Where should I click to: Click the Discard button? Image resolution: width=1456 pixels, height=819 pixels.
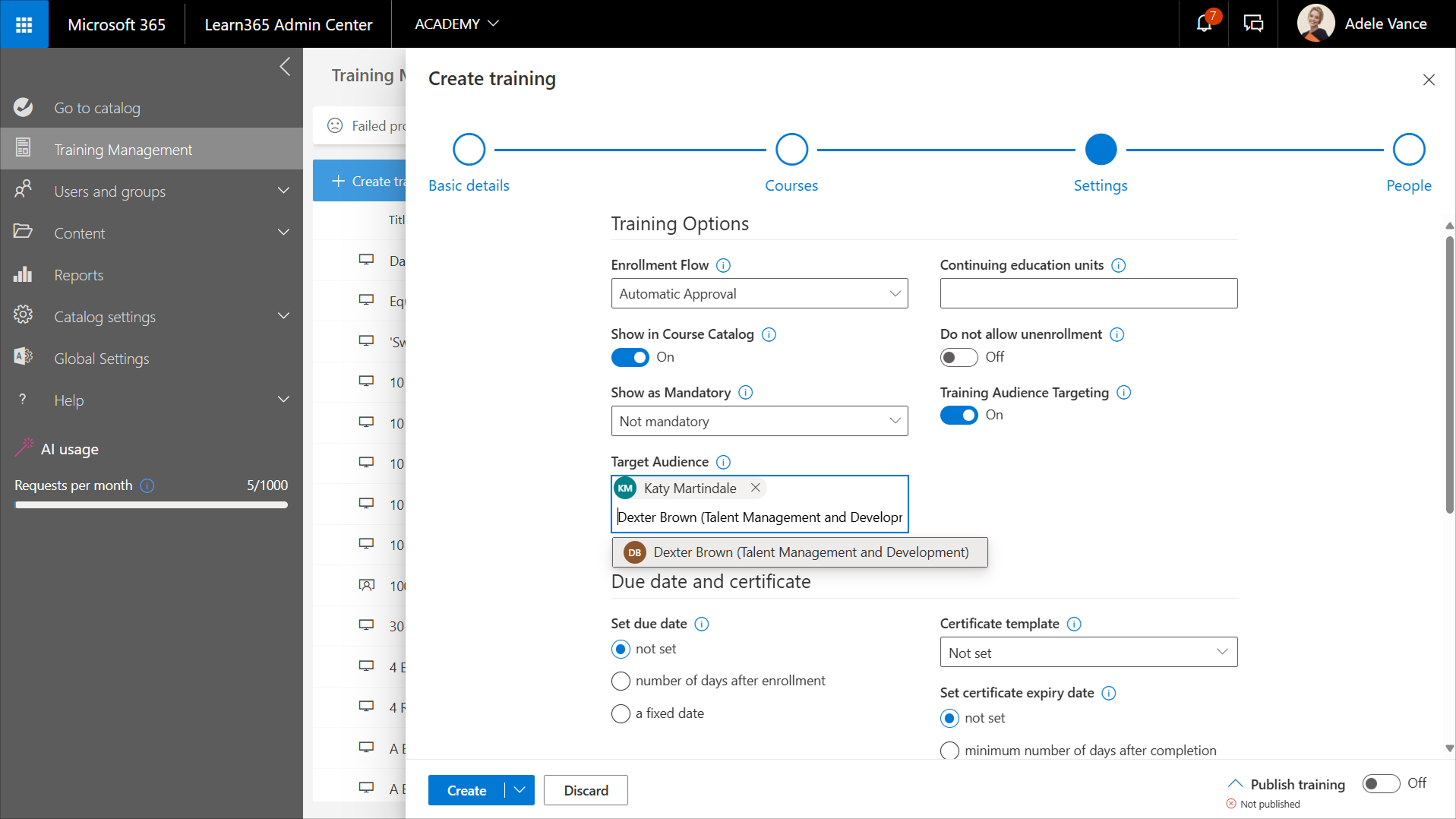pos(586,790)
